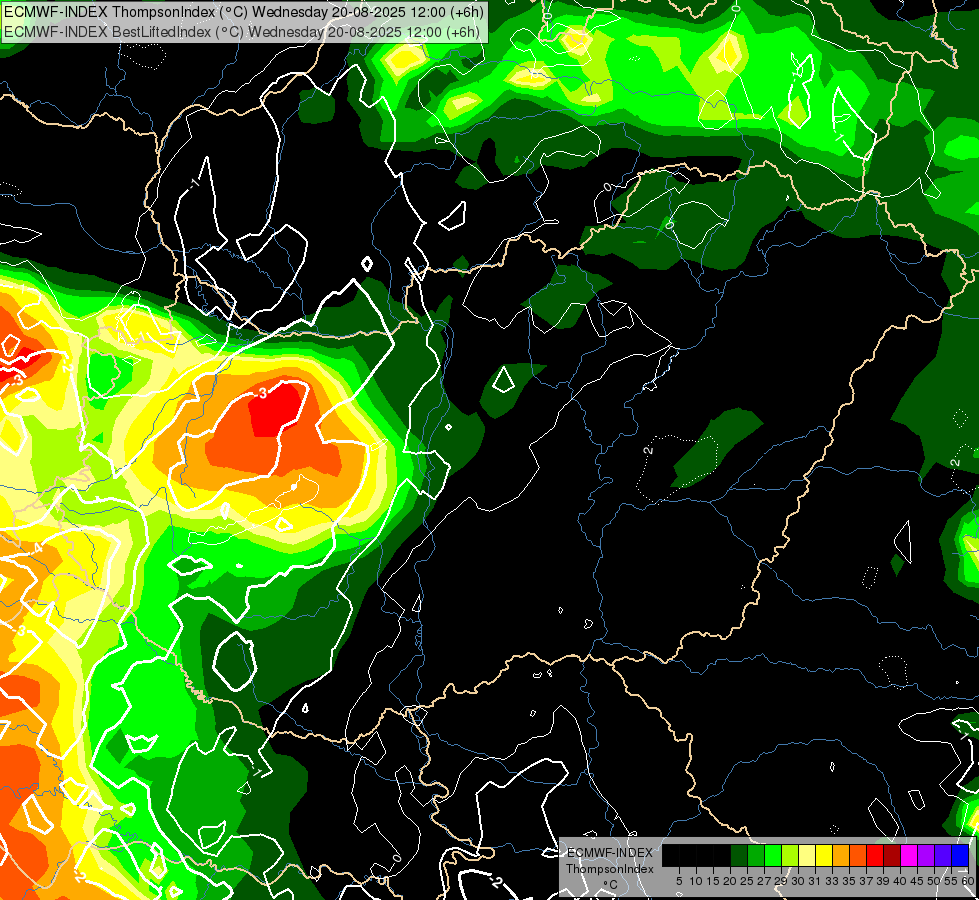
Task: Click legend tick value 39
Action: pos(883,881)
